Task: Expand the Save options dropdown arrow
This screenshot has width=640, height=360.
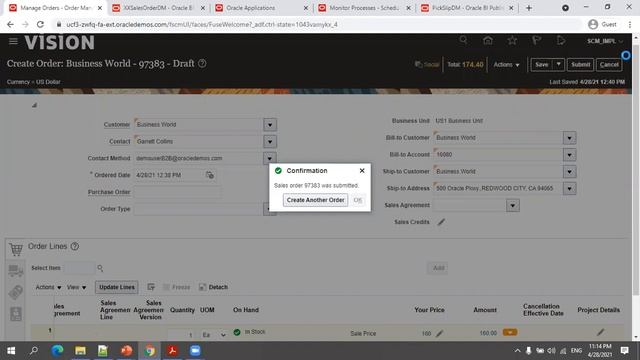Action: (558, 64)
